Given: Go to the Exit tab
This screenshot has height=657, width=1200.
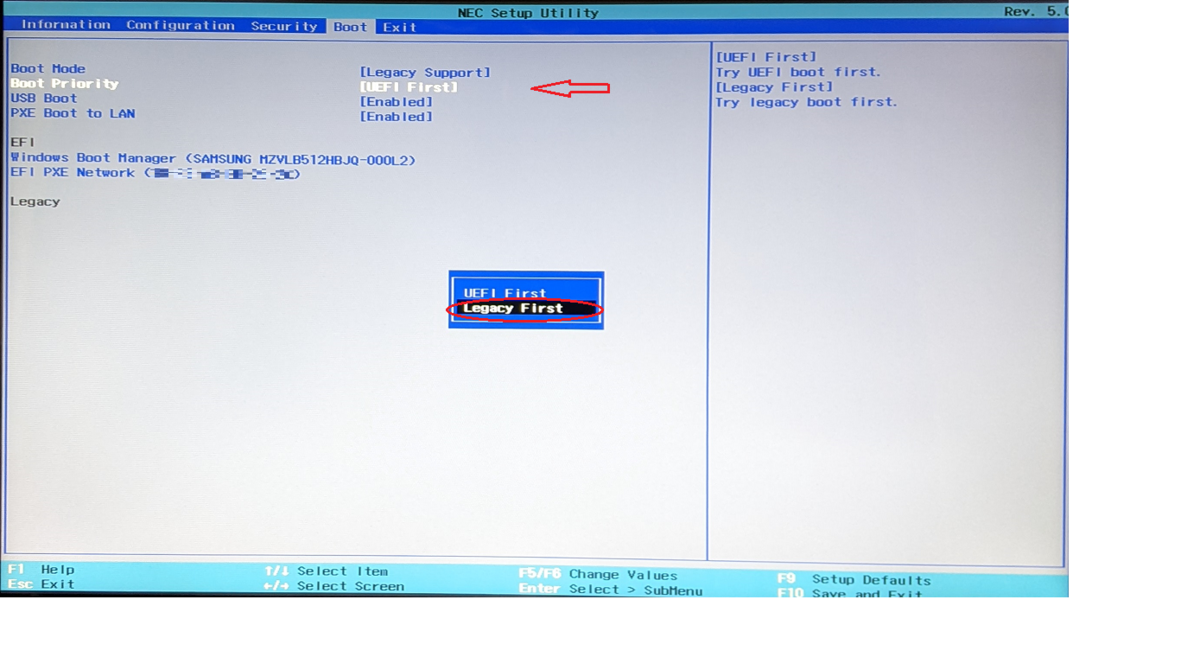Looking at the screenshot, I should tap(399, 27).
